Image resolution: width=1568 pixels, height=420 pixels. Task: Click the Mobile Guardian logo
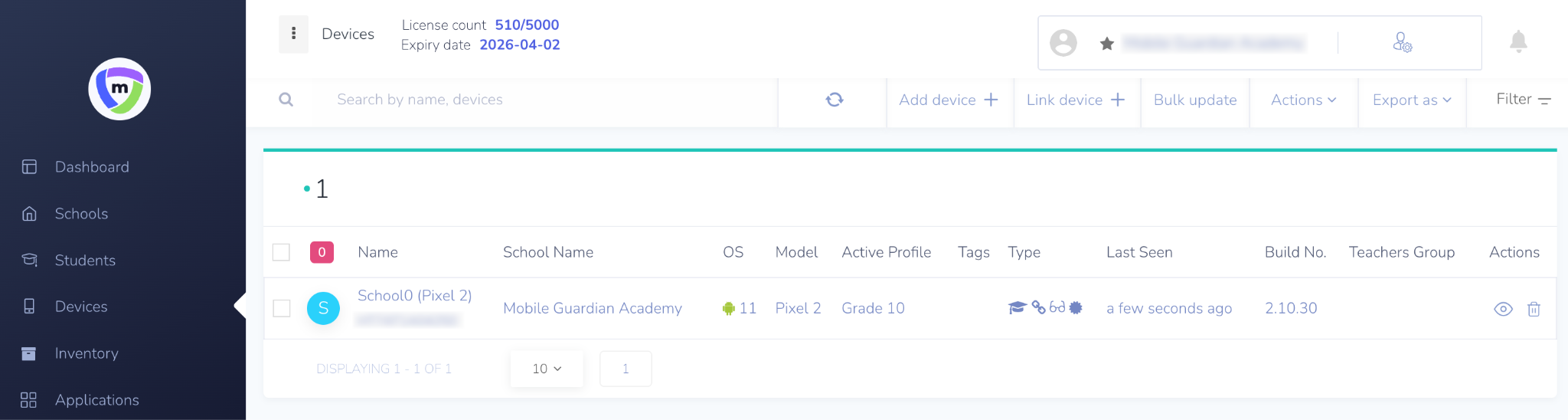pyautogui.click(x=119, y=89)
